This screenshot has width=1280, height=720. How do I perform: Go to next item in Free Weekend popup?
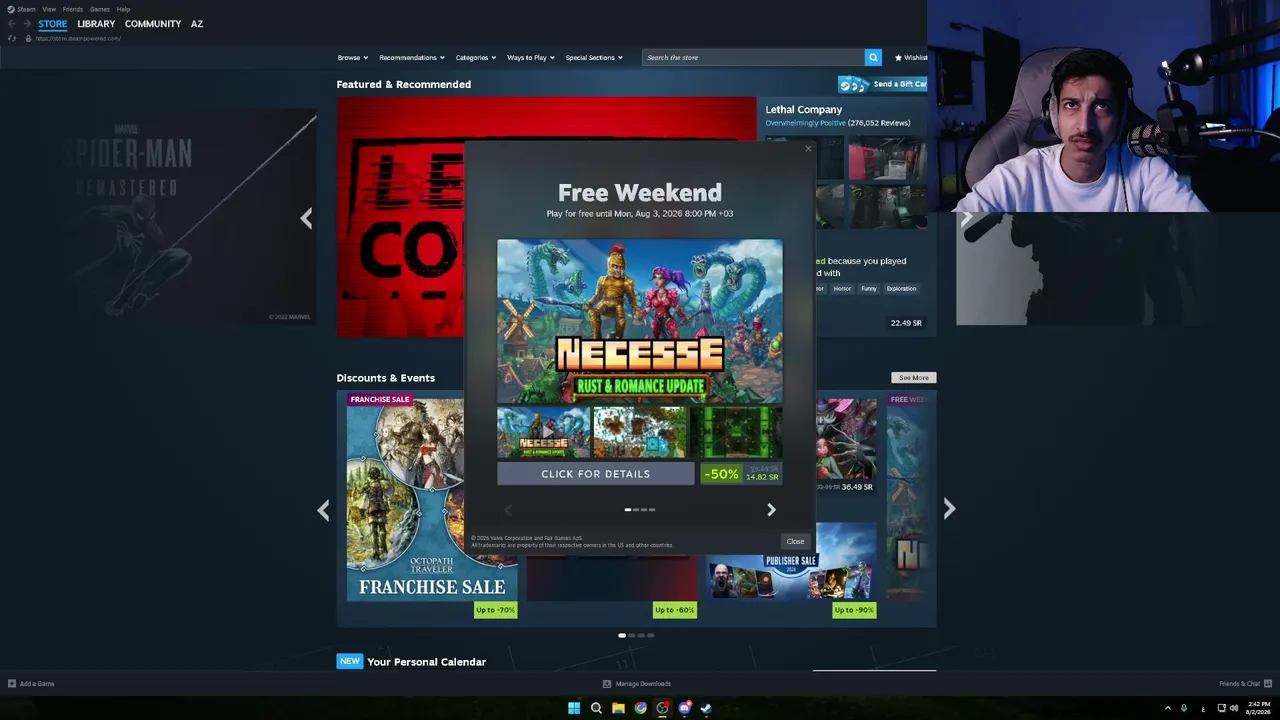(x=771, y=510)
